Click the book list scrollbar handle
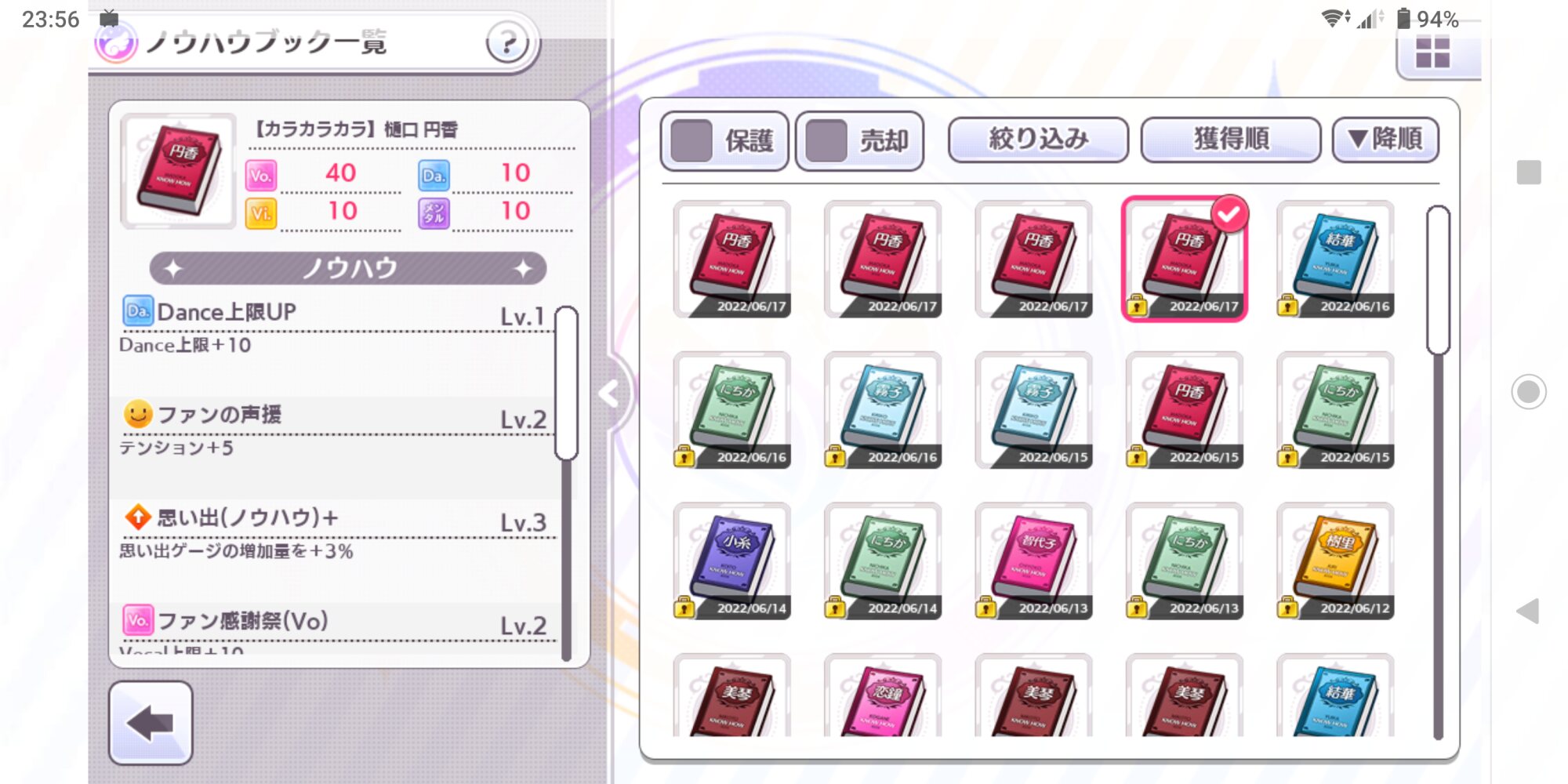This screenshot has height=784, width=1568. [1438, 280]
